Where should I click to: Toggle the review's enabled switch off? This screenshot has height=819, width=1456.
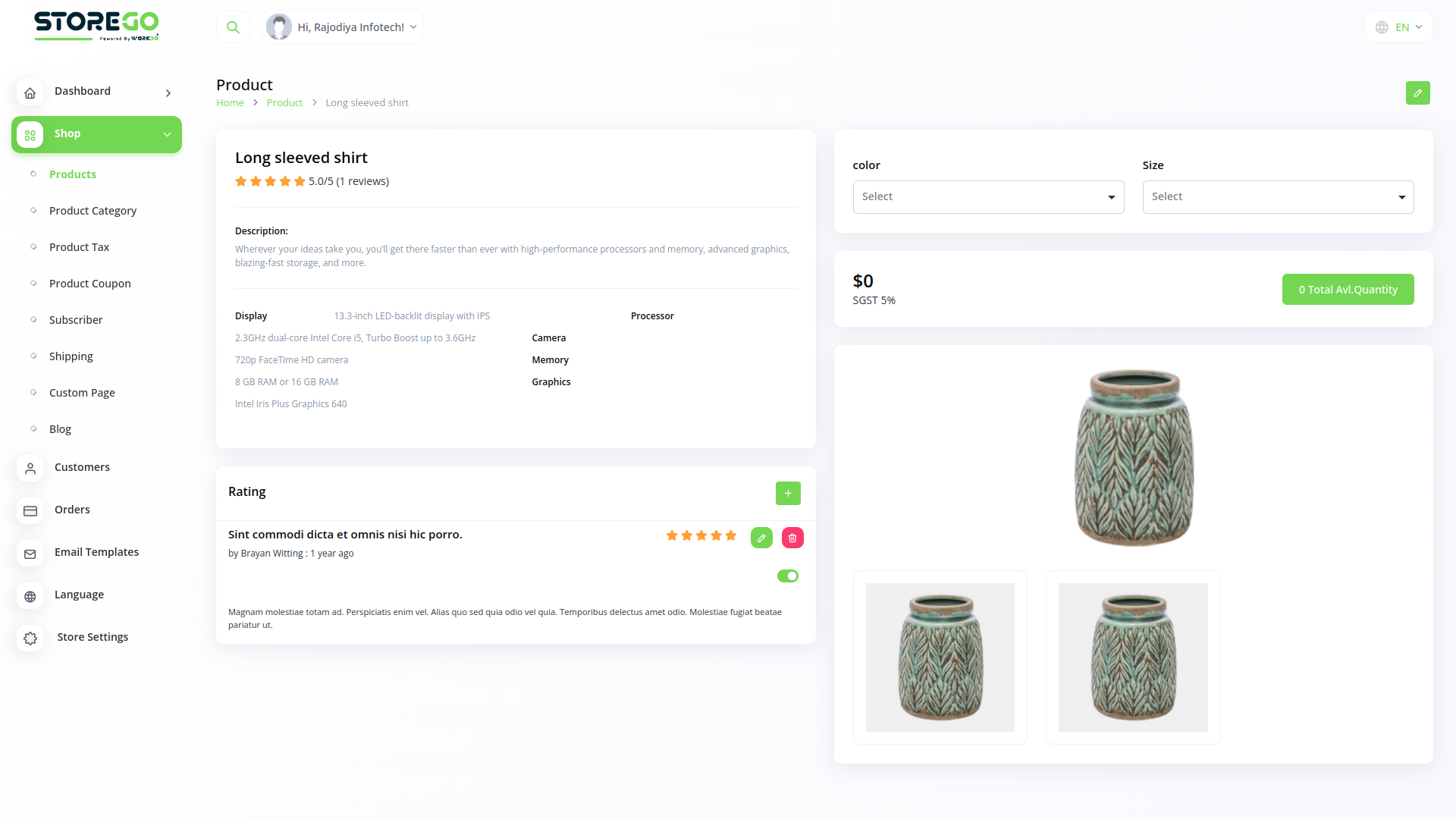coord(788,576)
